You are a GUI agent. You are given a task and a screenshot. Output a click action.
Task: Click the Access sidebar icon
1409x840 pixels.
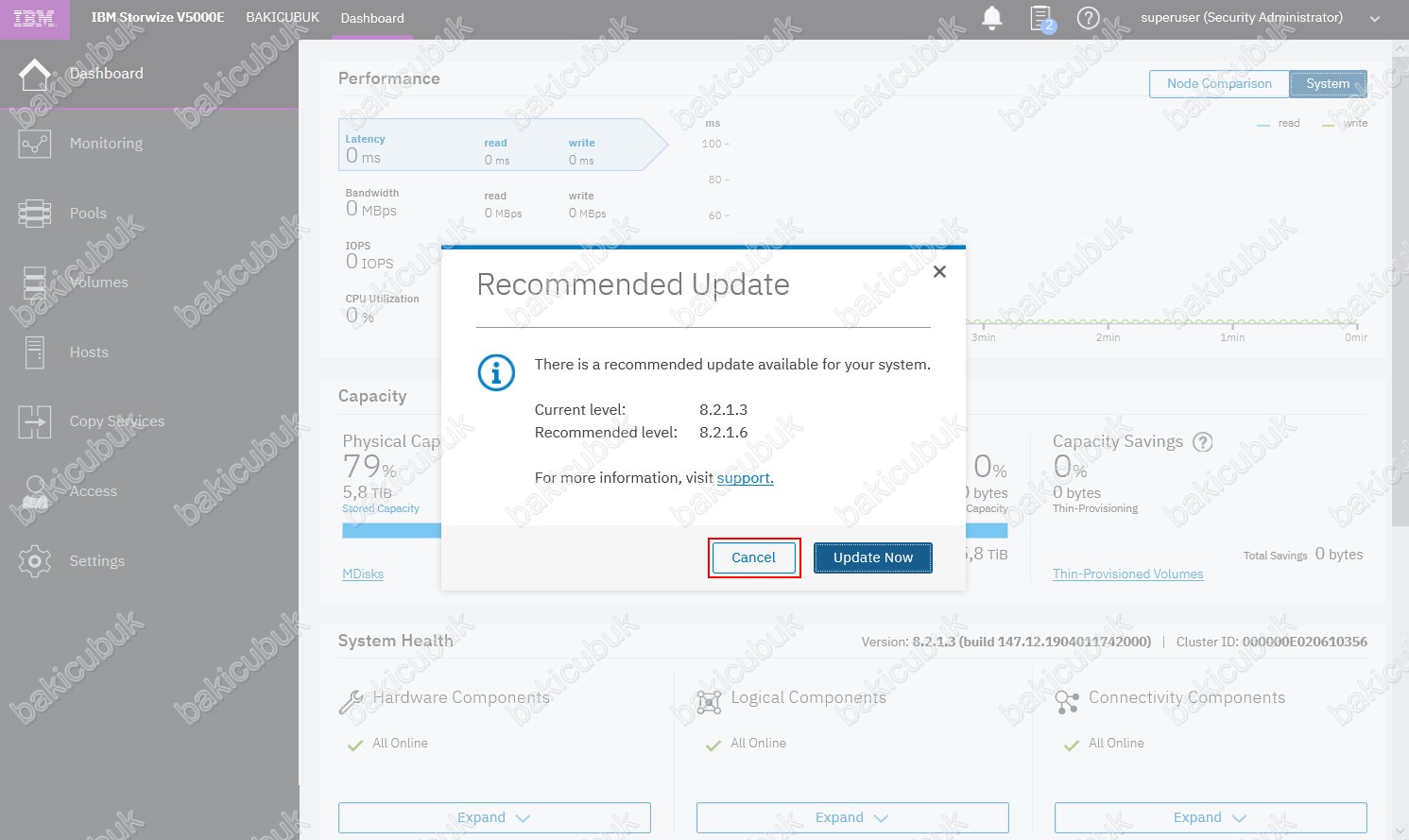pyautogui.click(x=35, y=491)
